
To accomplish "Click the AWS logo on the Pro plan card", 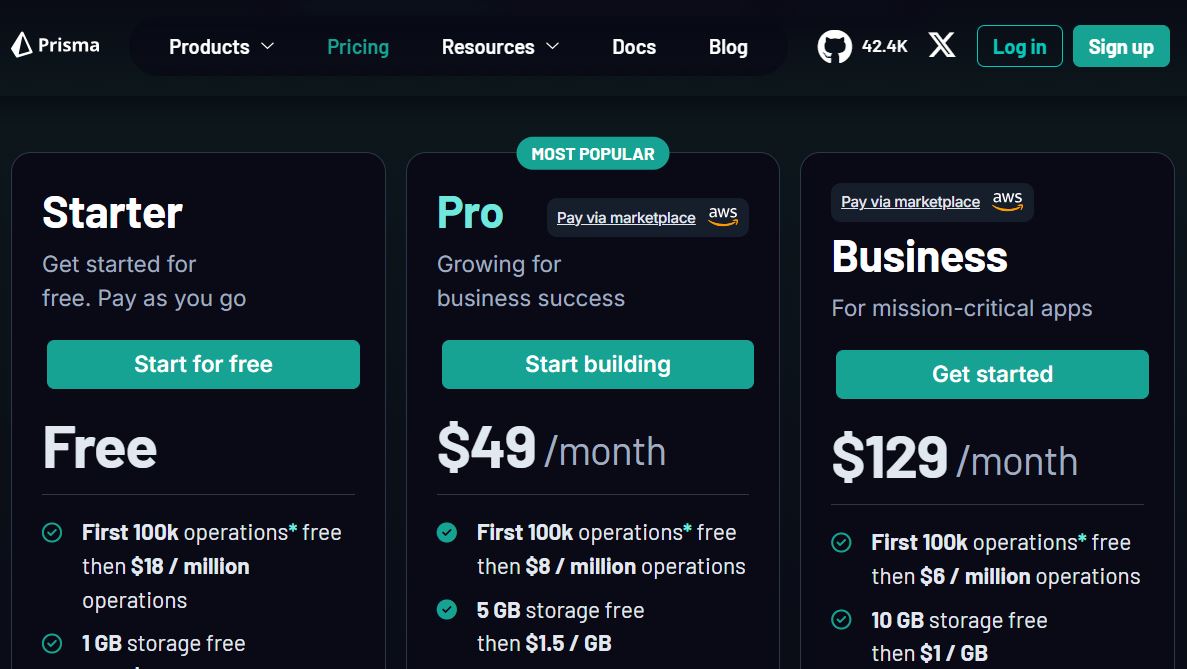I will click(x=723, y=217).
